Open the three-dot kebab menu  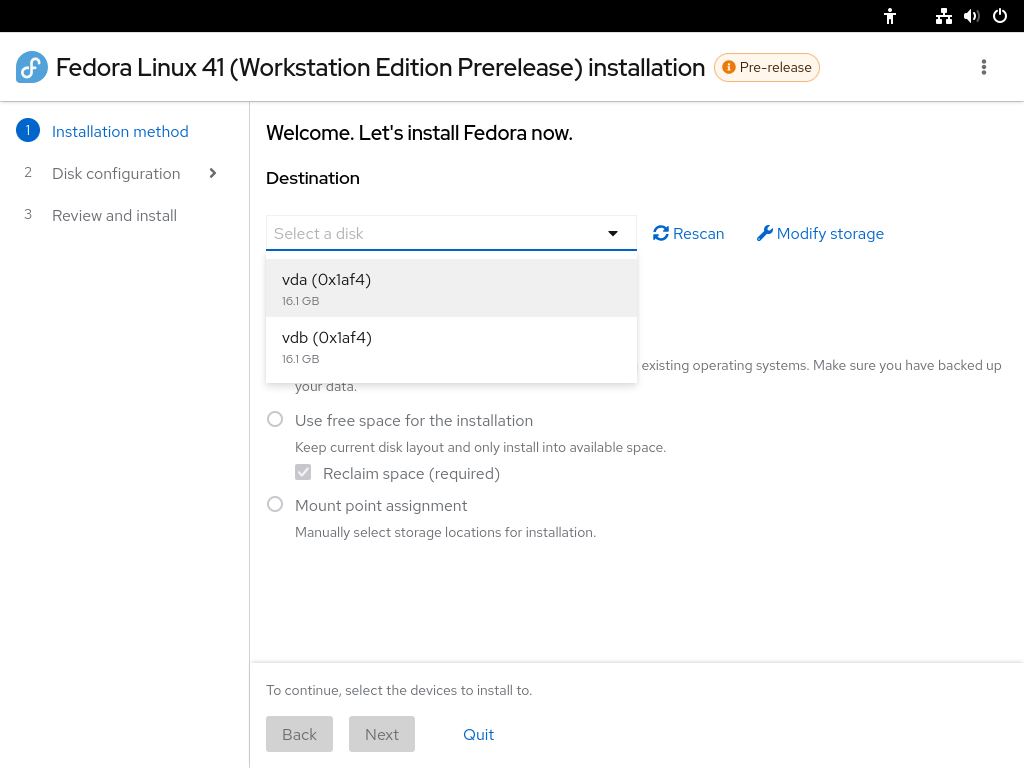coord(984,67)
